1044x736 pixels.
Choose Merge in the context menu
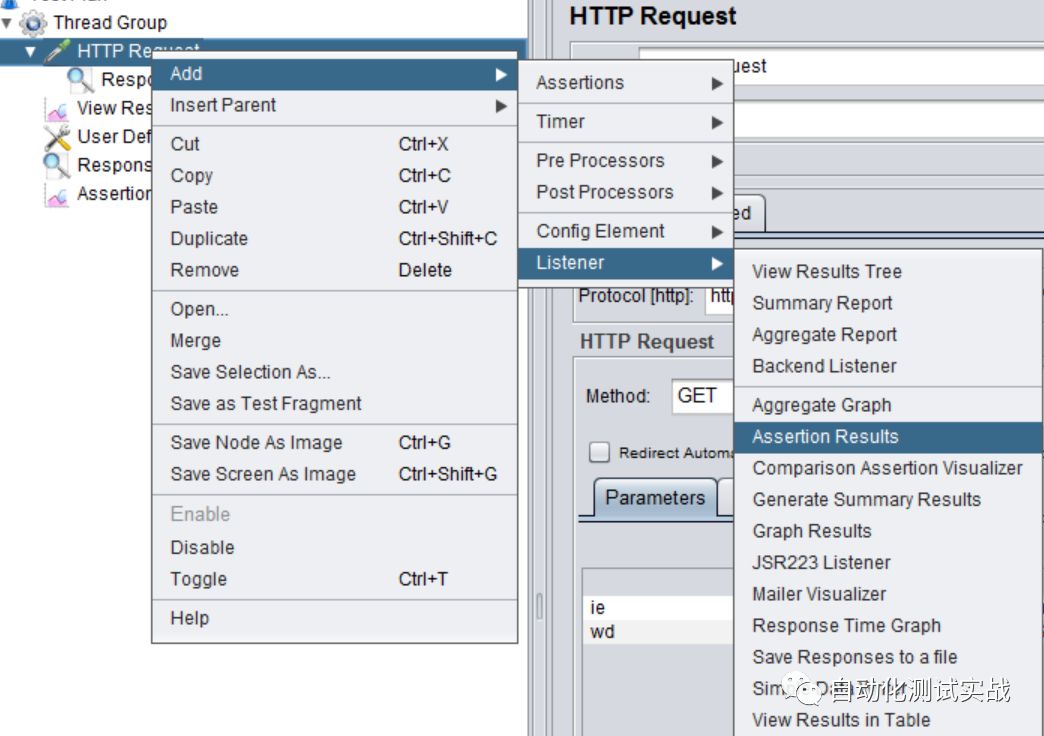click(334, 340)
